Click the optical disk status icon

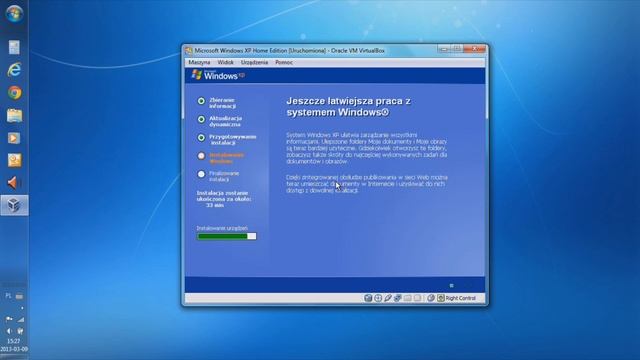point(378,298)
